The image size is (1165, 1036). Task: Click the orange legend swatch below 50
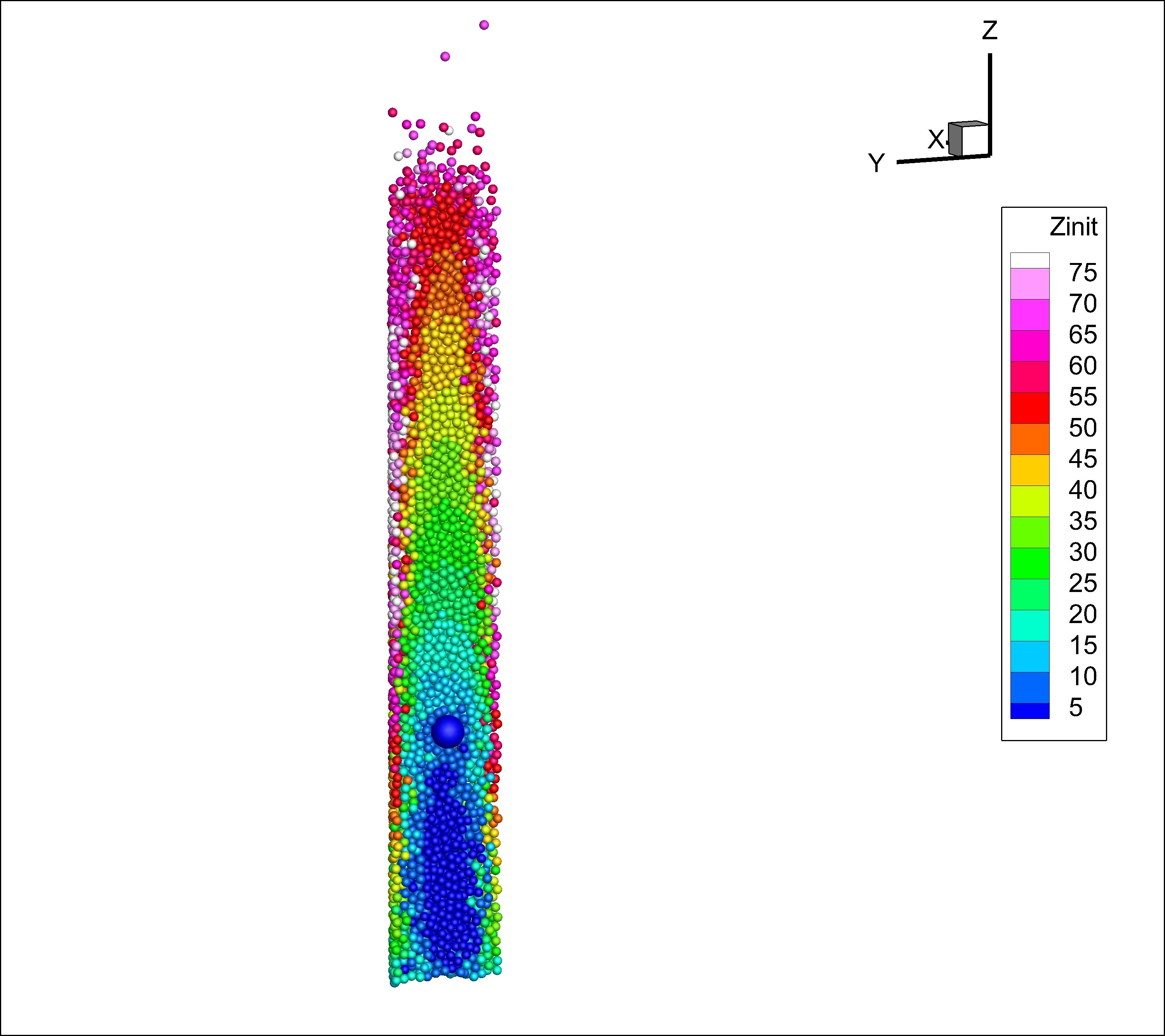pyautogui.click(x=1030, y=439)
